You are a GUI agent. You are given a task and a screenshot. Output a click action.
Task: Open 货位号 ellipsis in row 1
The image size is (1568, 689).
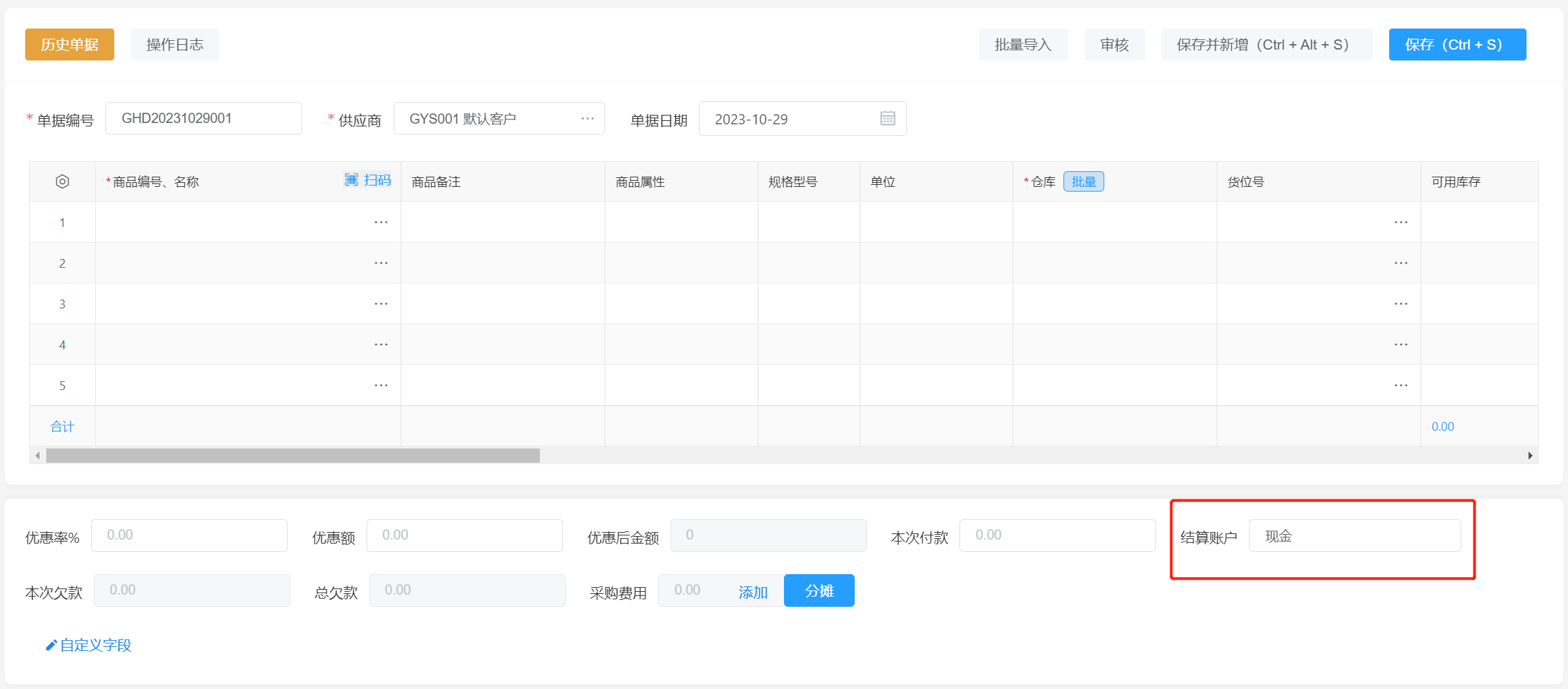point(1401,222)
